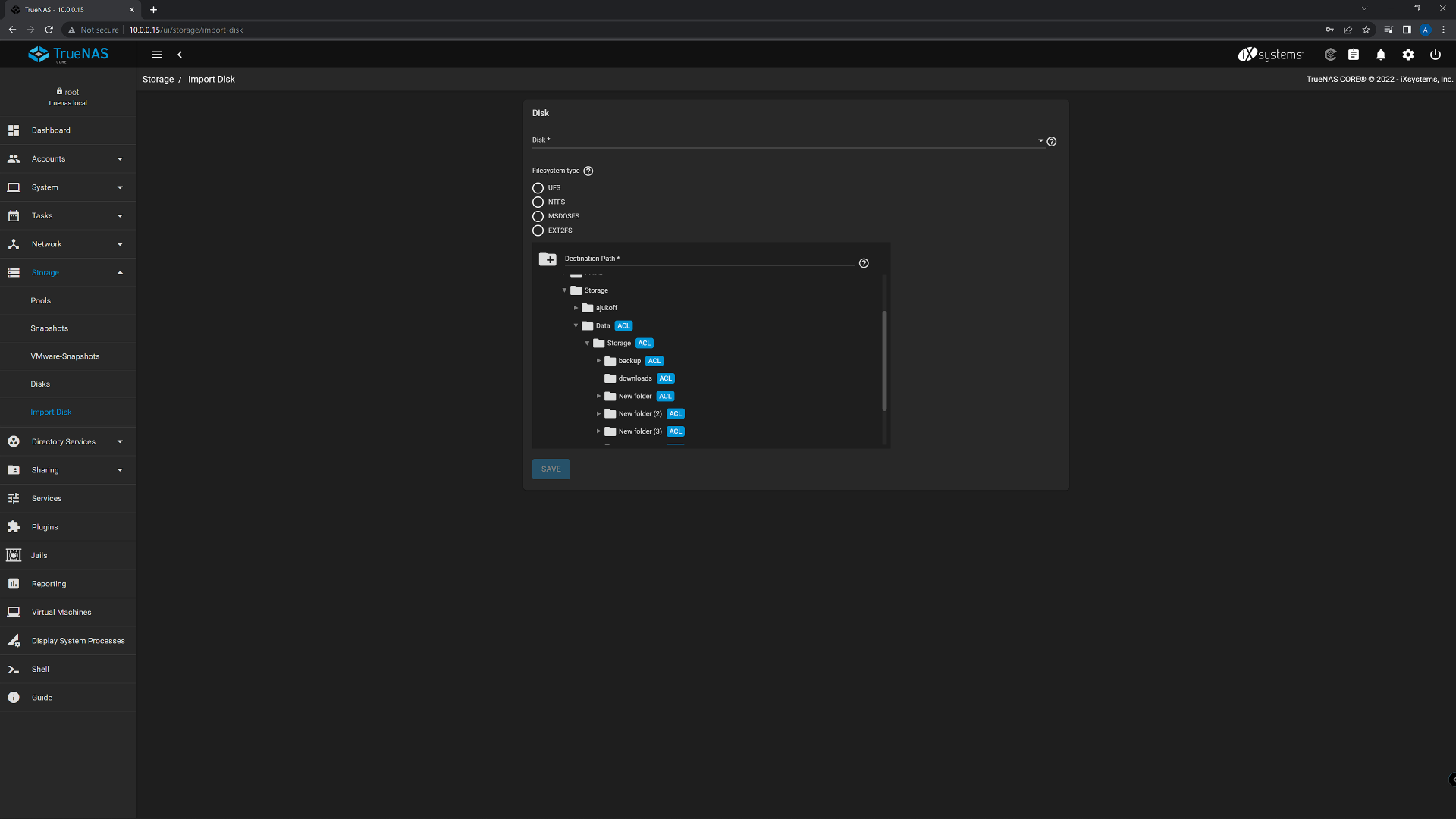Show help for Destination Path
Screen dimensions: 1456x819
click(864, 263)
